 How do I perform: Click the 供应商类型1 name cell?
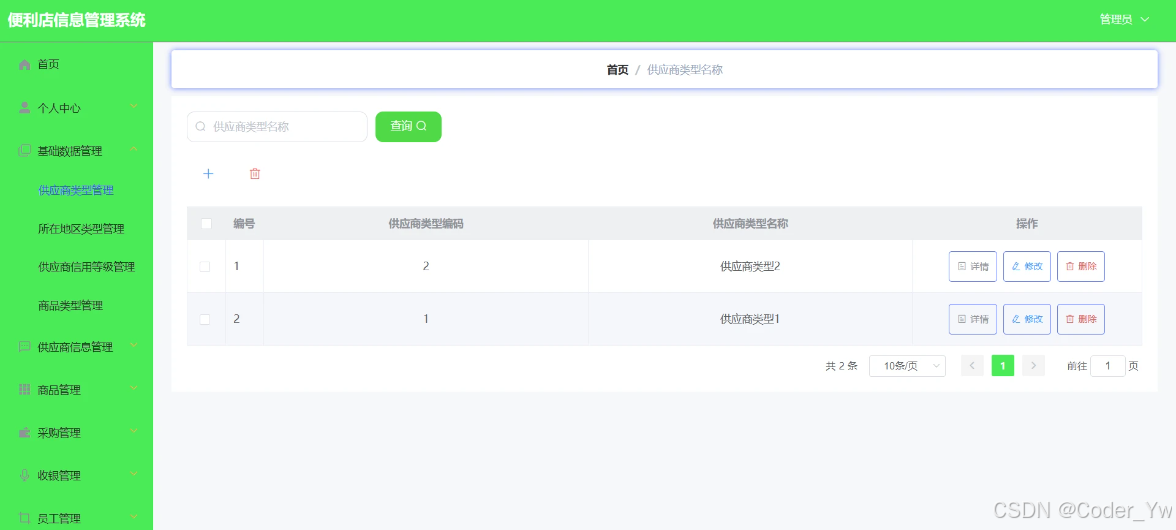[750, 319]
